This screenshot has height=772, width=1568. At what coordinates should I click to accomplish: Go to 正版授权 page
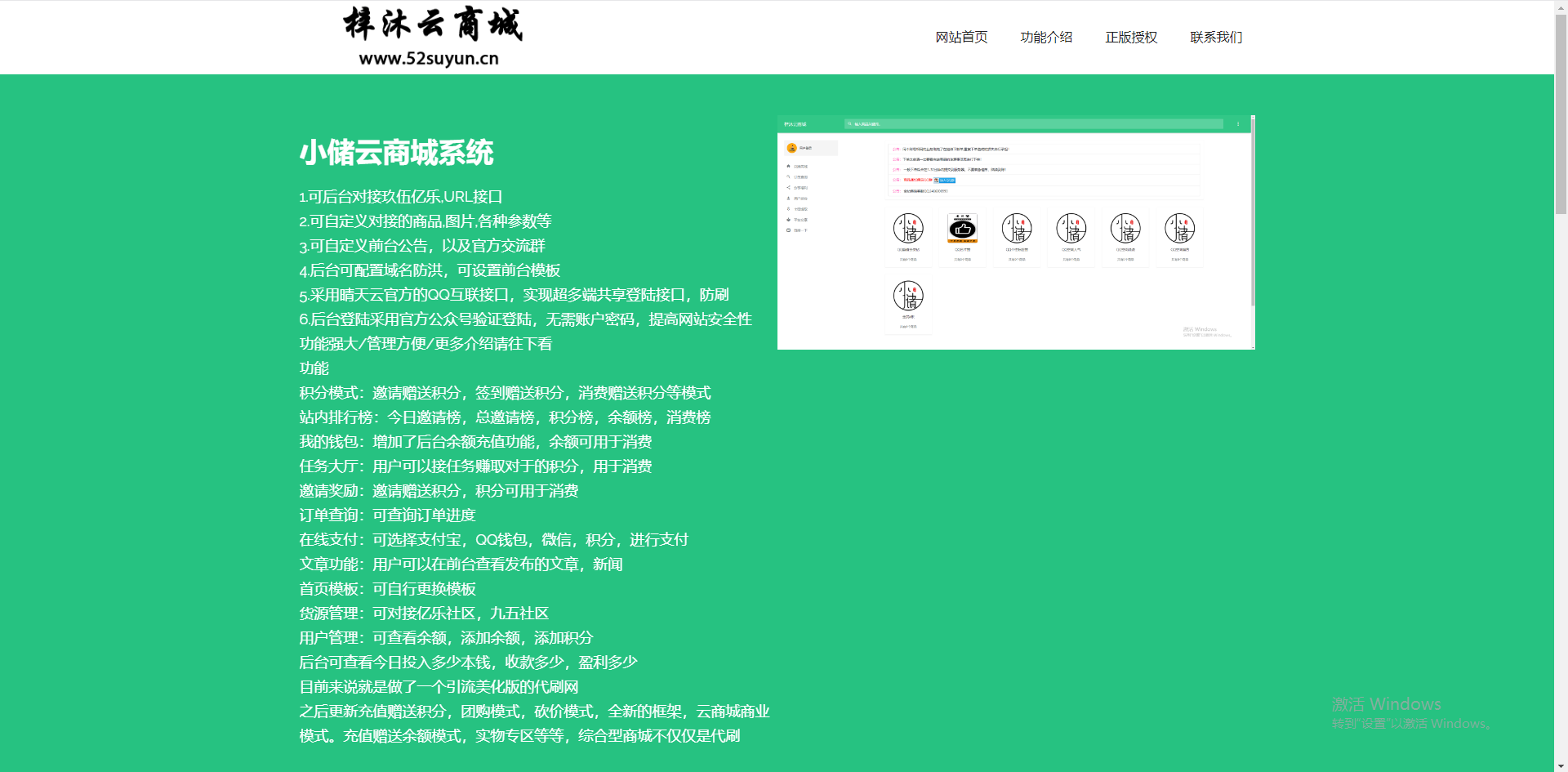(x=1131, y=38)
